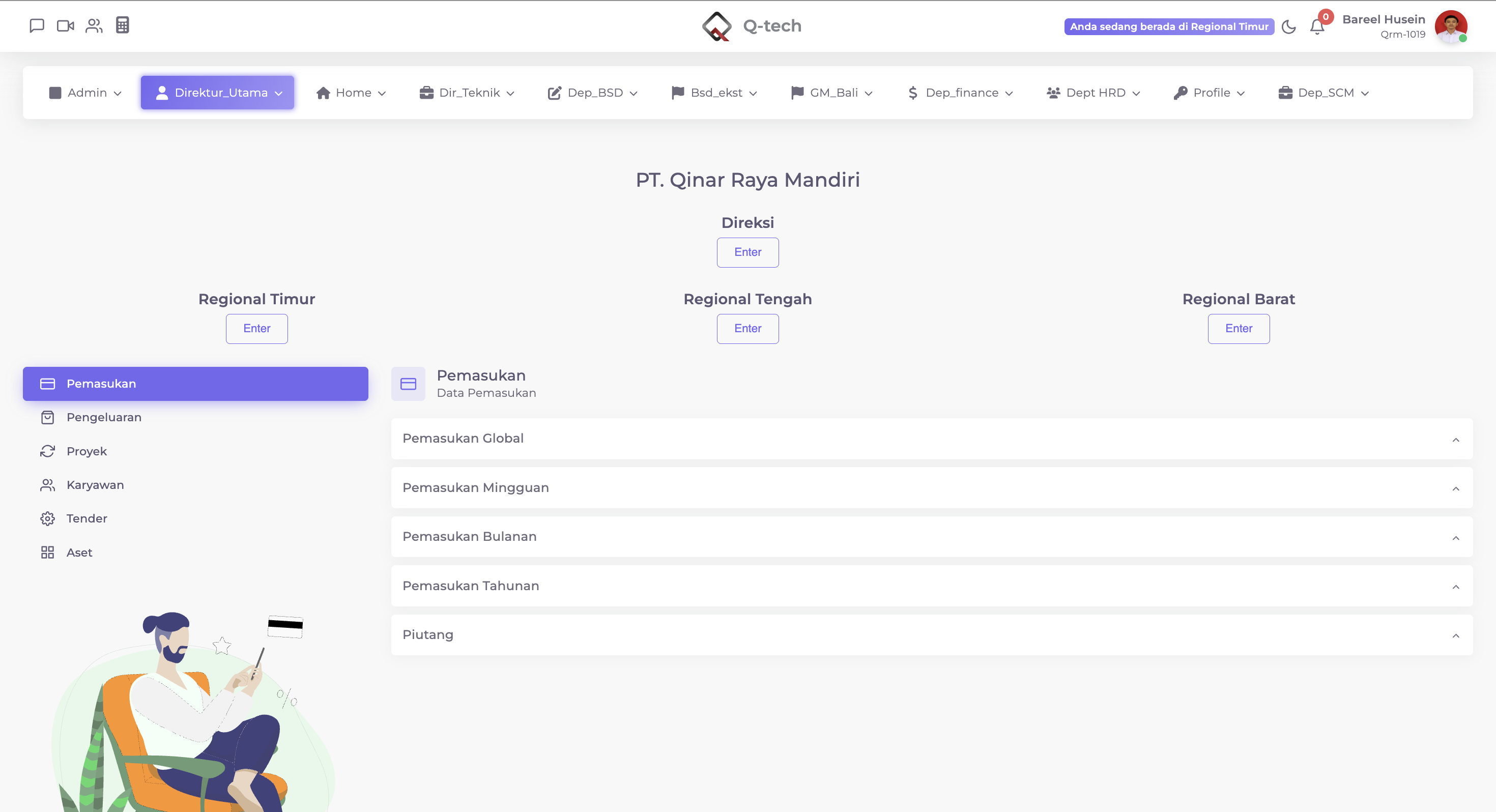Click the Bareel Husein user name
This screenshot has height=812, width=1496.
(x=1384, y=20)
